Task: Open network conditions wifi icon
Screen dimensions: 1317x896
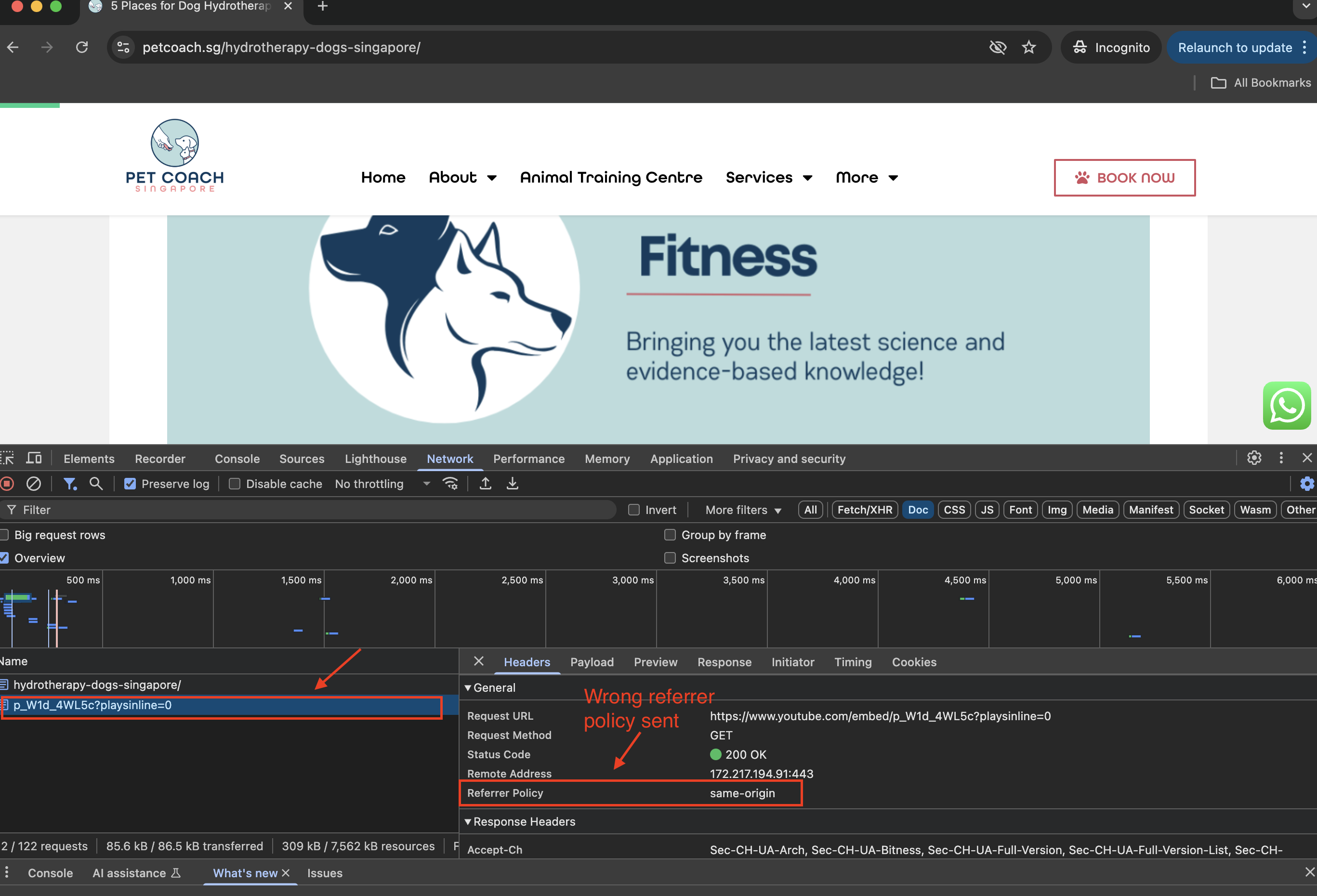Action: point(450,484)
